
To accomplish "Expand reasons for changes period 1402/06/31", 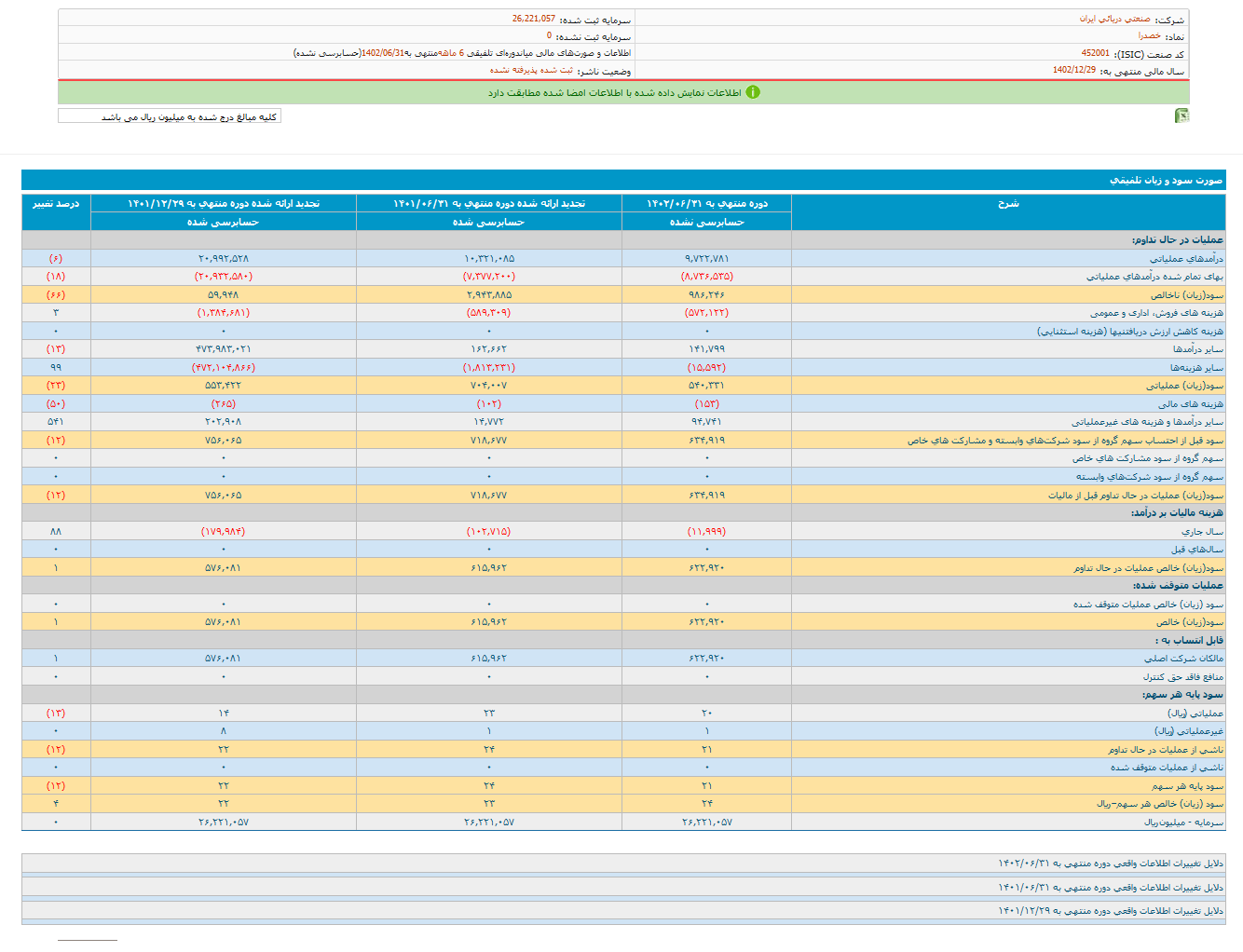I will [x=1111, y=864].
